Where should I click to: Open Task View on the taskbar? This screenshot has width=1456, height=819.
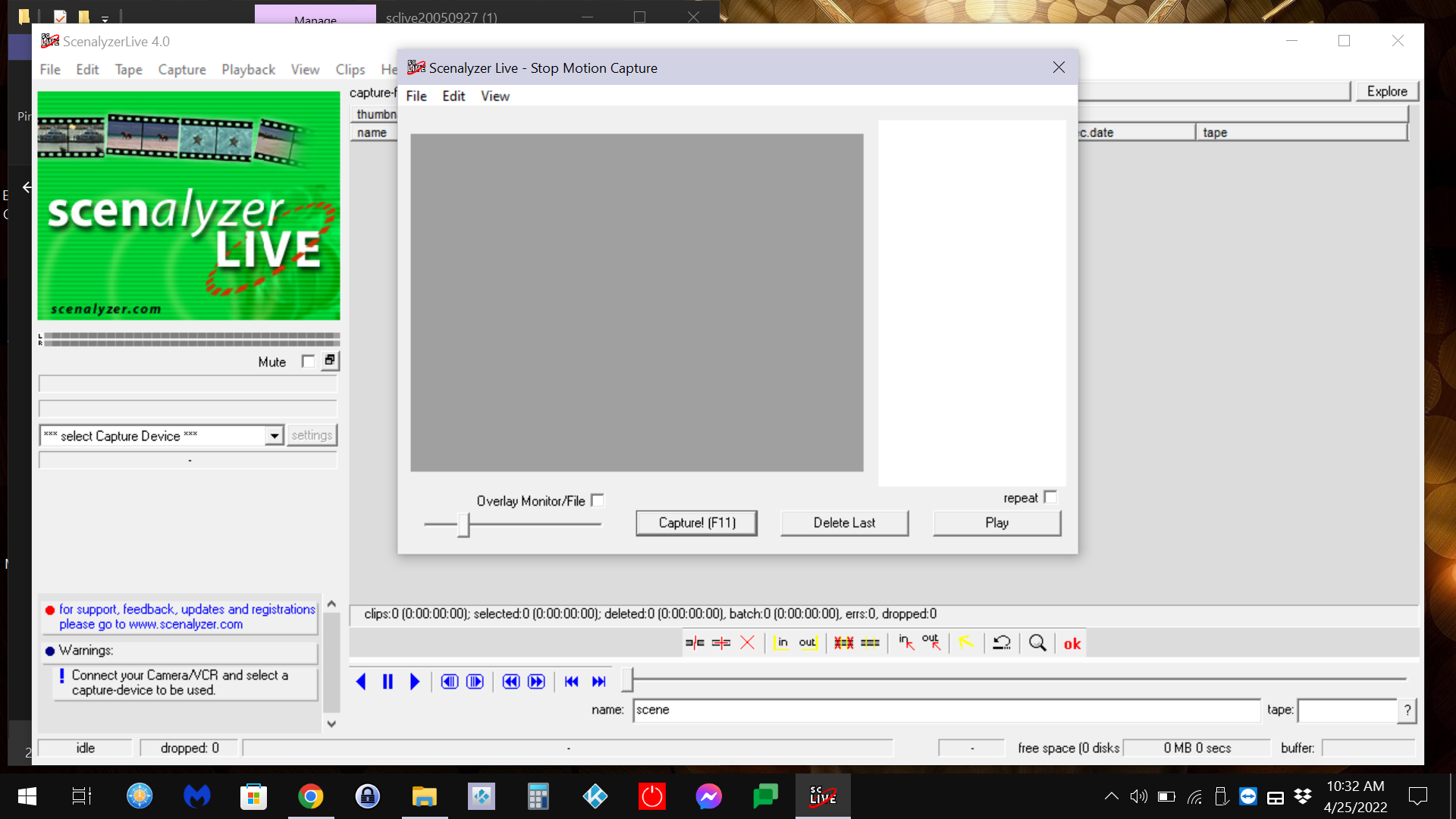coord(82,796)
